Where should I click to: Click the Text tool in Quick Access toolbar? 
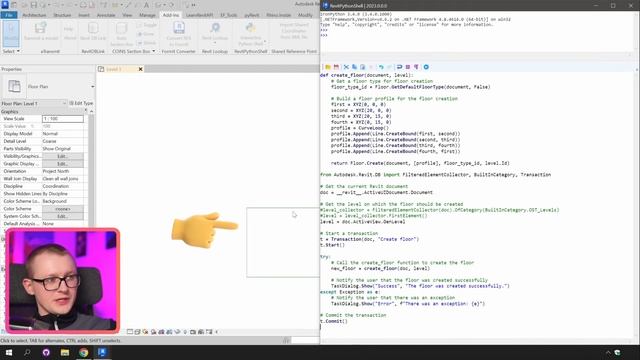pyautogui.click(x=146, y=5)
